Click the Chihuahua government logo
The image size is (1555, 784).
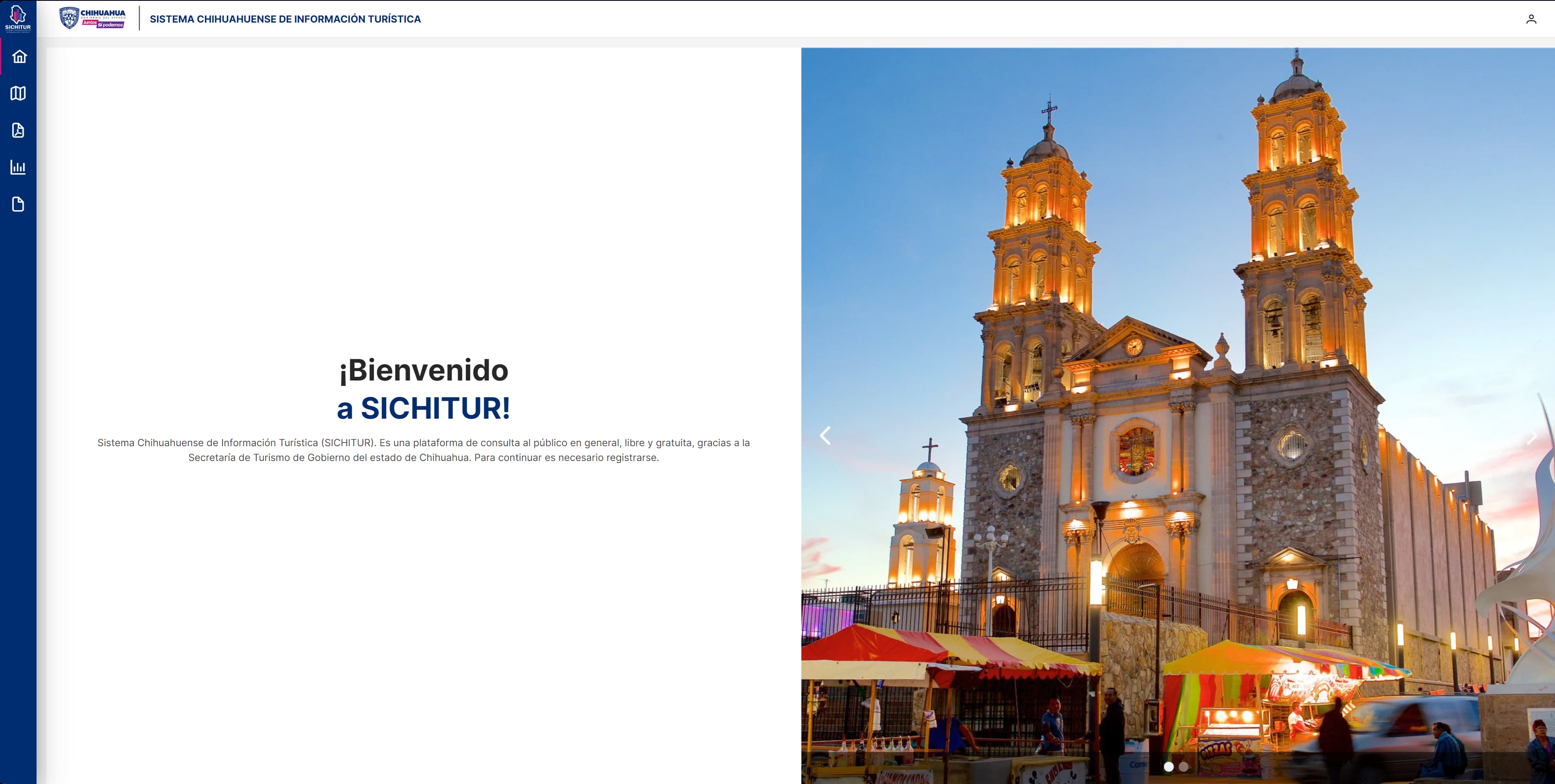tap(92, 18)
